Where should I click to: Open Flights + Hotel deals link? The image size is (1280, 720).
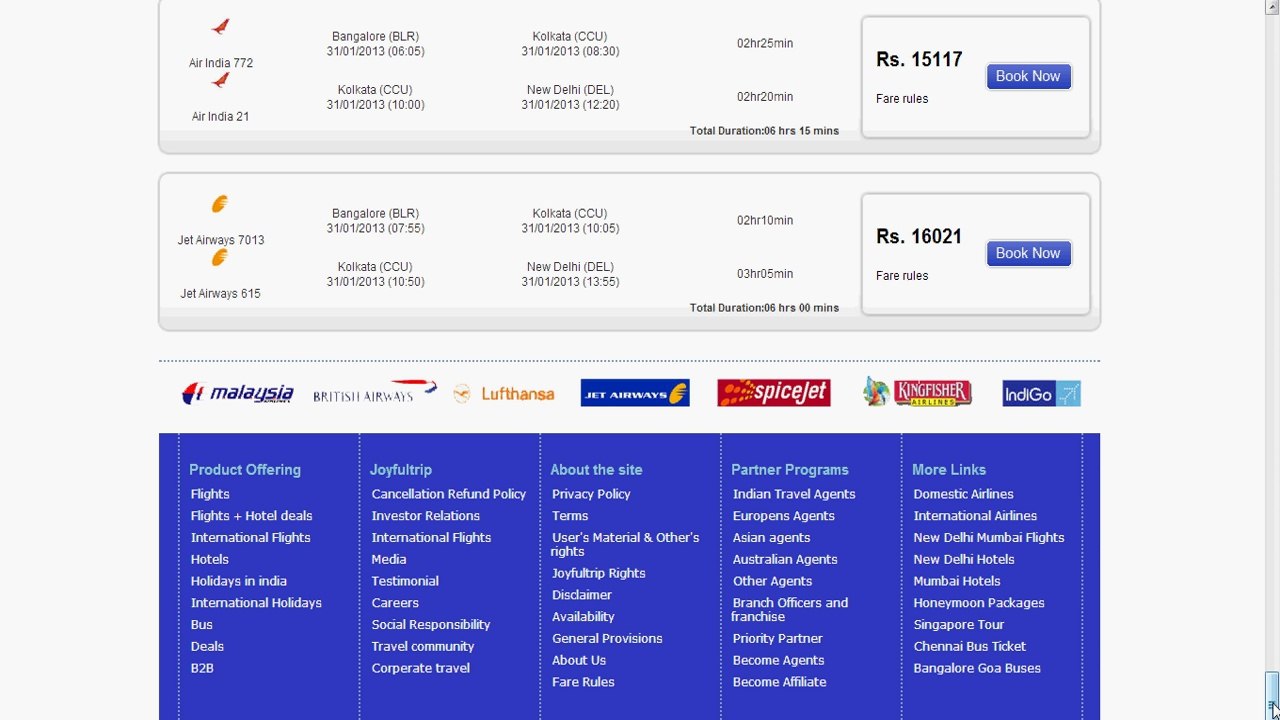[x=252, y=516]
